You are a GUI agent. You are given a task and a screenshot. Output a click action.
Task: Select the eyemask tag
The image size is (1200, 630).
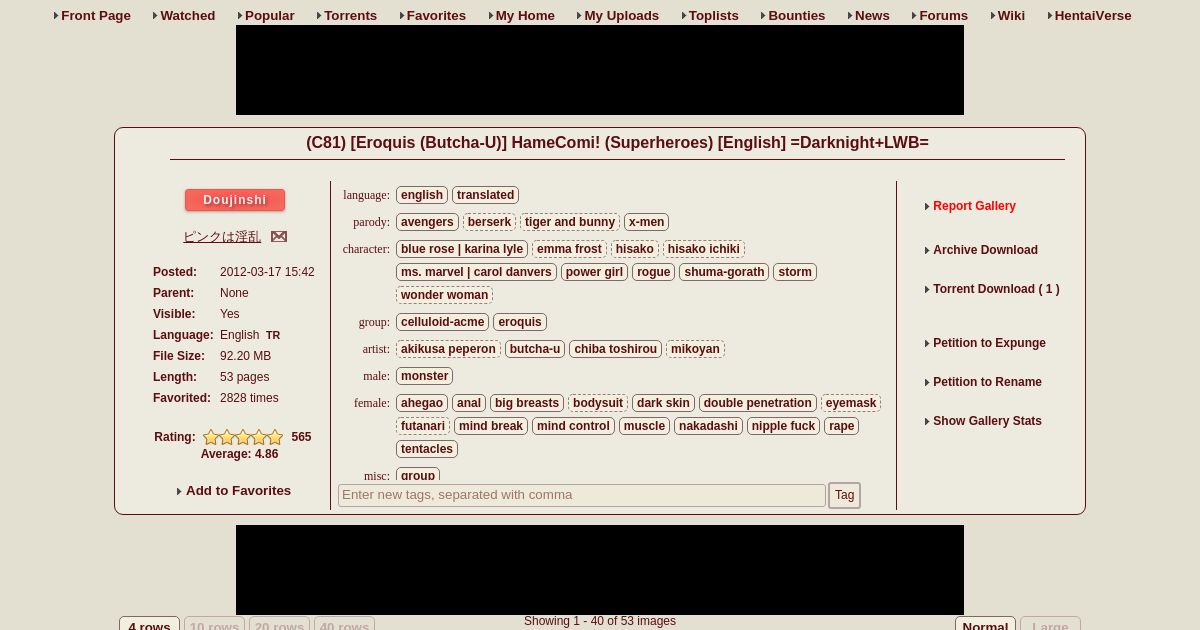851,403
